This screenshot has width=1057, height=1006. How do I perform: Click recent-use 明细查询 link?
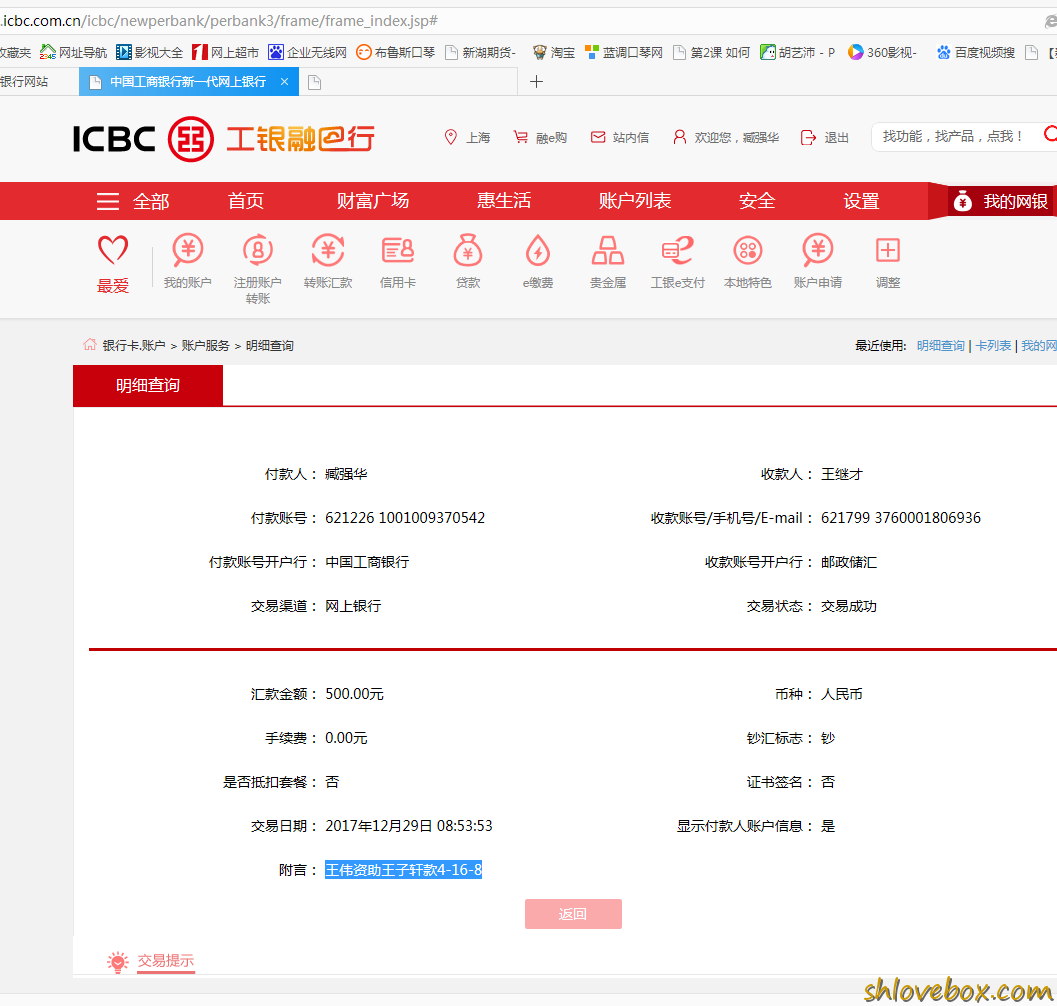(x=940, y=346)
